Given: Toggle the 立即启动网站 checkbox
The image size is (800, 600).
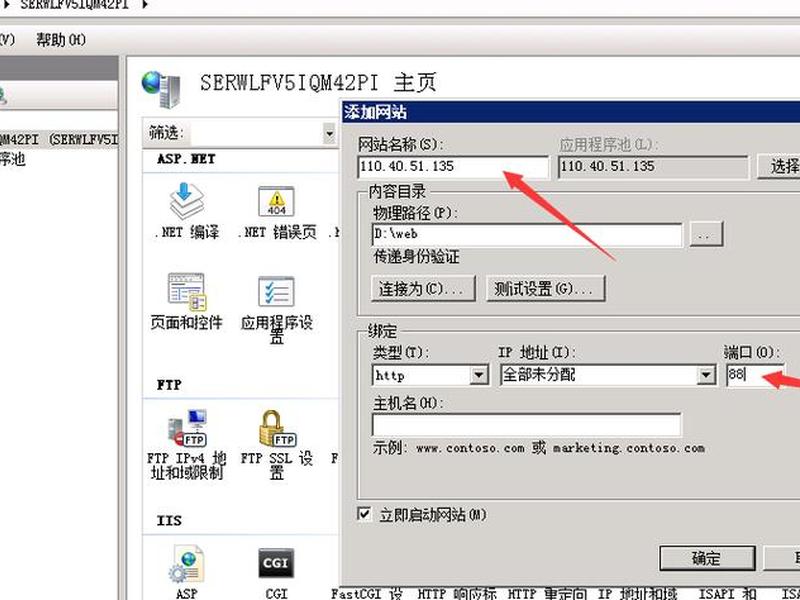Looking at the screenshot, I should 364,513.
